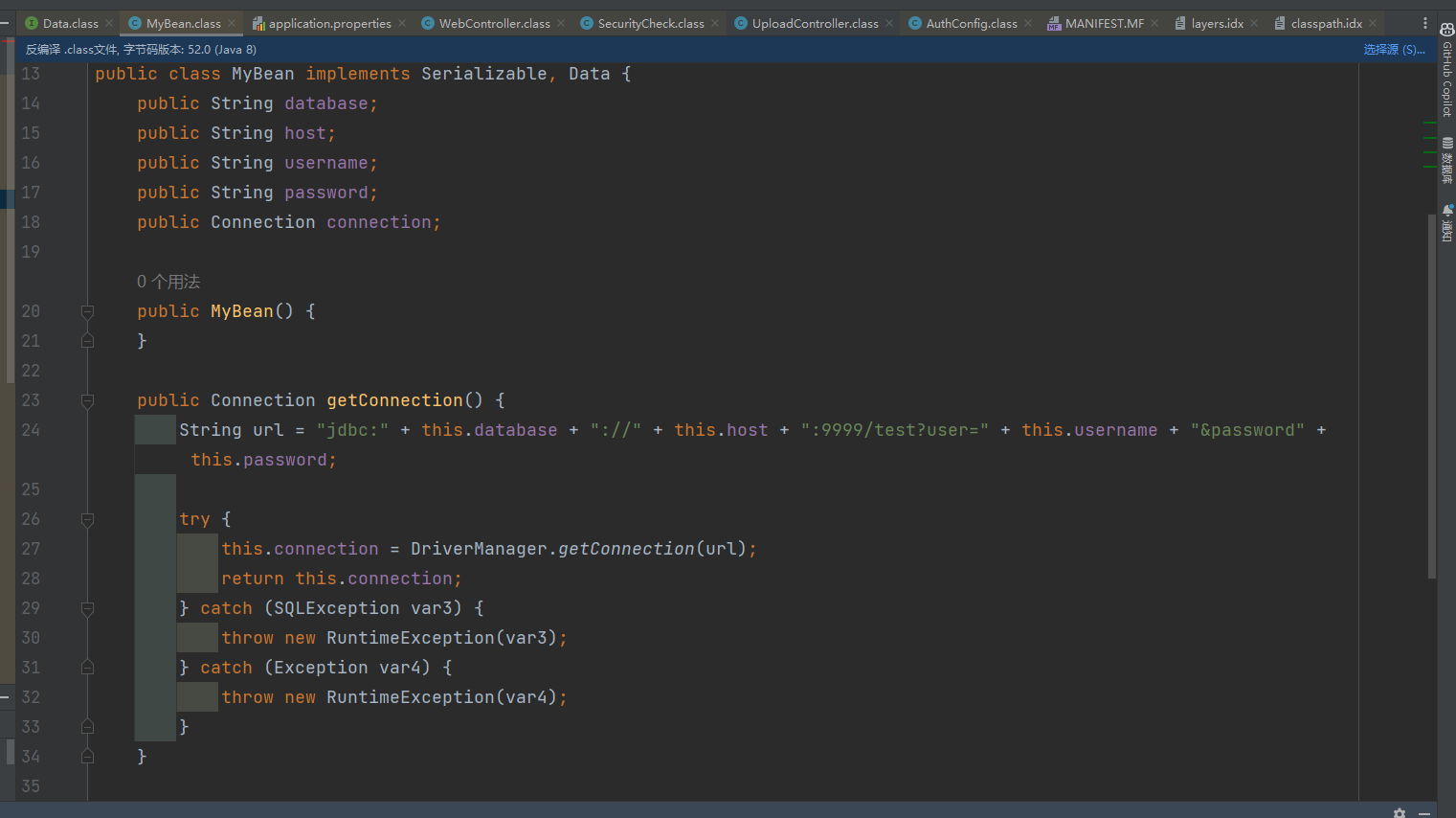
Task: Click 'return' keyword on line 28
Action: 253,579
